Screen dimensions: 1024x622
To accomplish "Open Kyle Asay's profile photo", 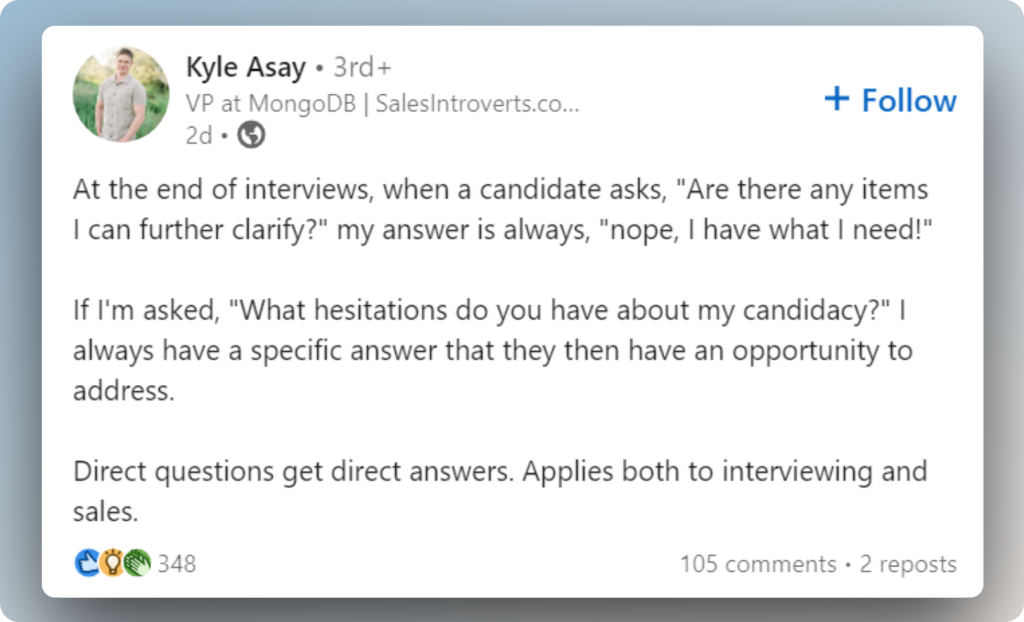I will coord(121,95).
